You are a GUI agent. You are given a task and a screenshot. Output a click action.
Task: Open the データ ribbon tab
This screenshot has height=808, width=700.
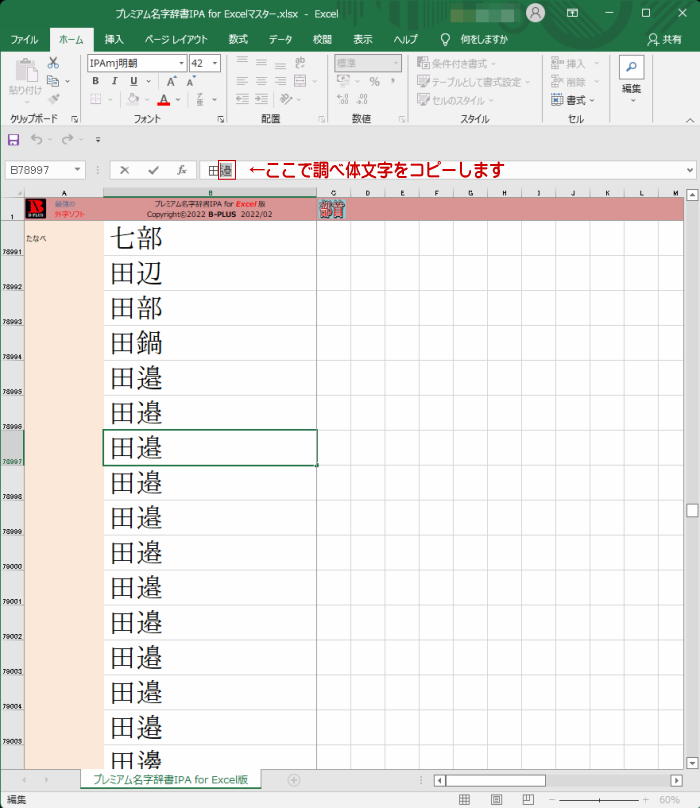[280, 39]
